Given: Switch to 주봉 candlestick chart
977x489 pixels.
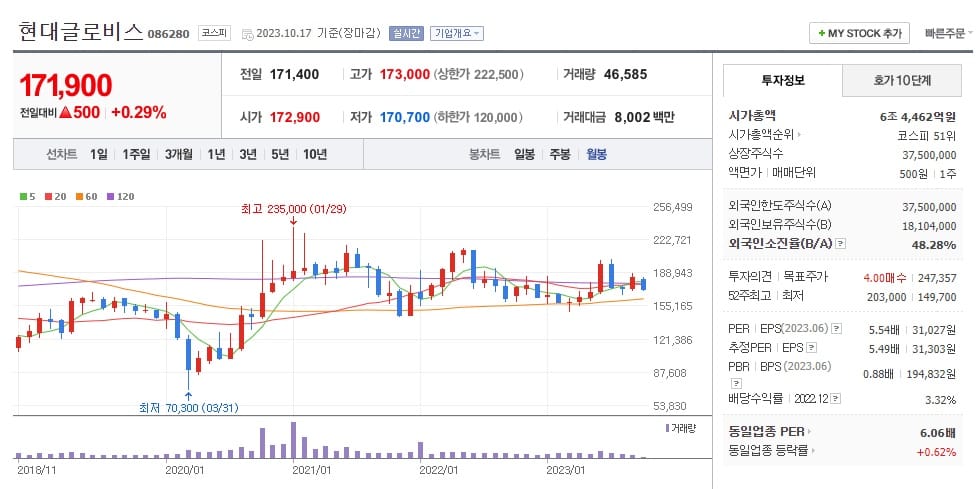Looking at the screenshot, I should [x=560, y=154].
